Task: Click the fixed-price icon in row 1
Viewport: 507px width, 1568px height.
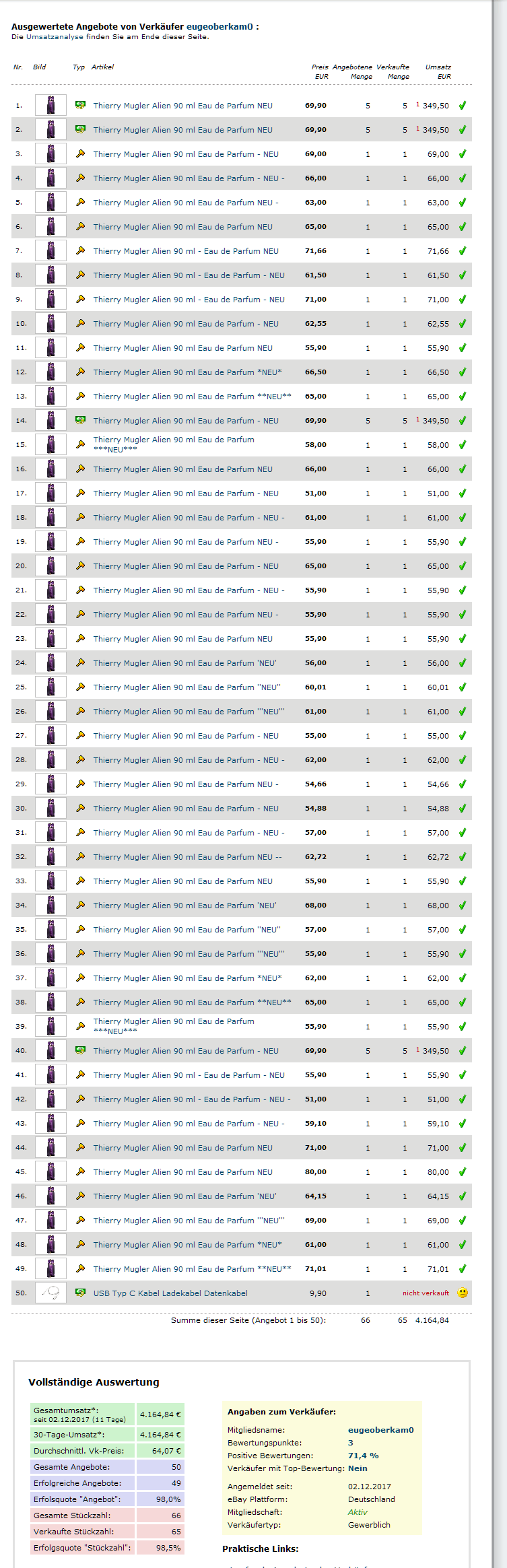Action: 80,105
